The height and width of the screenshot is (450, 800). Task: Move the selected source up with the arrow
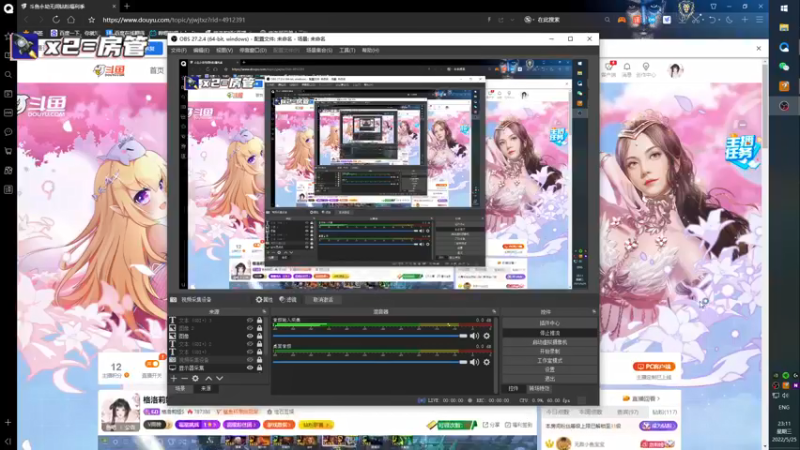[x=208, y=379]
